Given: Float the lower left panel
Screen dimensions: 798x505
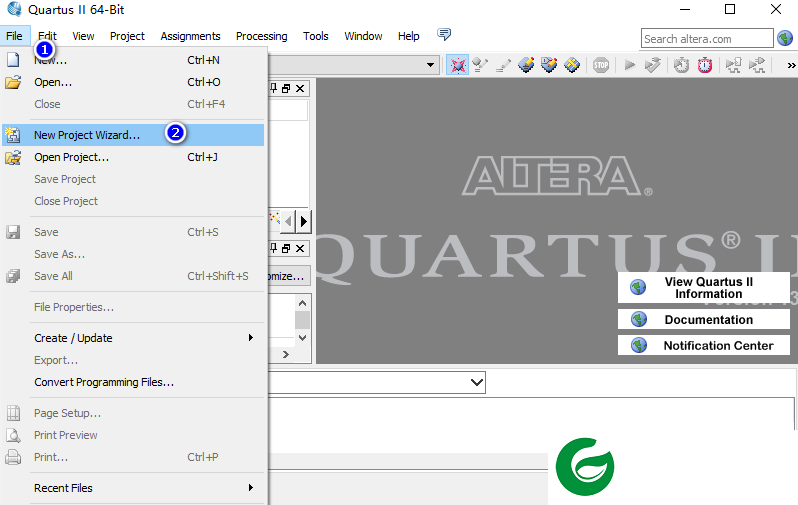Looking at the screenshot, I should 286,248.
